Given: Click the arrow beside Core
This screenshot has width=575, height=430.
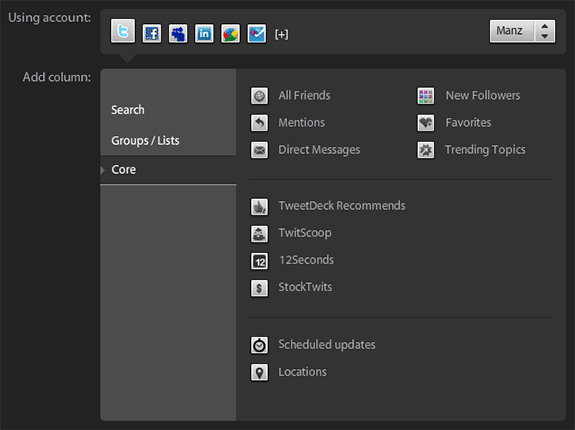Looking at the screenshot, I should pos(103,170).
